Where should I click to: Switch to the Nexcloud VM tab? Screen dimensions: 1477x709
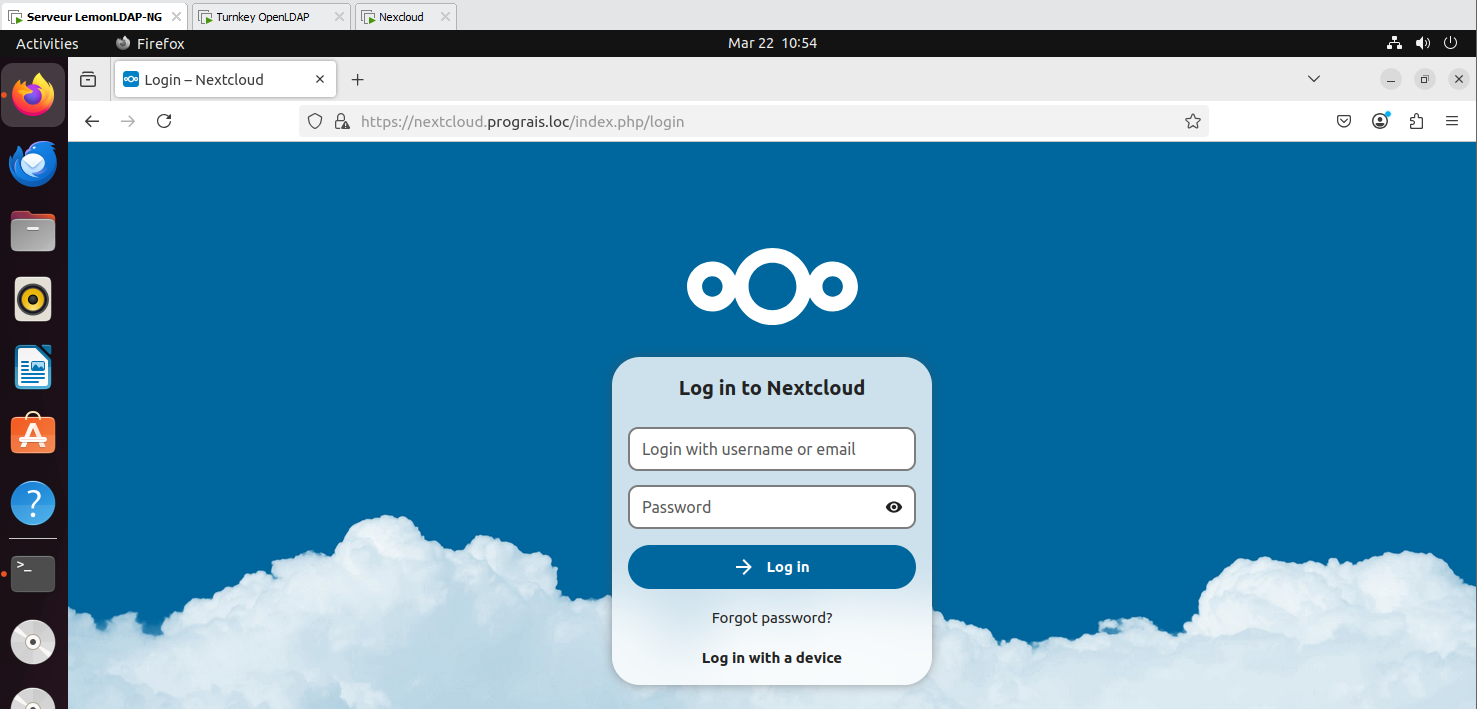click(x=406, y=17)
